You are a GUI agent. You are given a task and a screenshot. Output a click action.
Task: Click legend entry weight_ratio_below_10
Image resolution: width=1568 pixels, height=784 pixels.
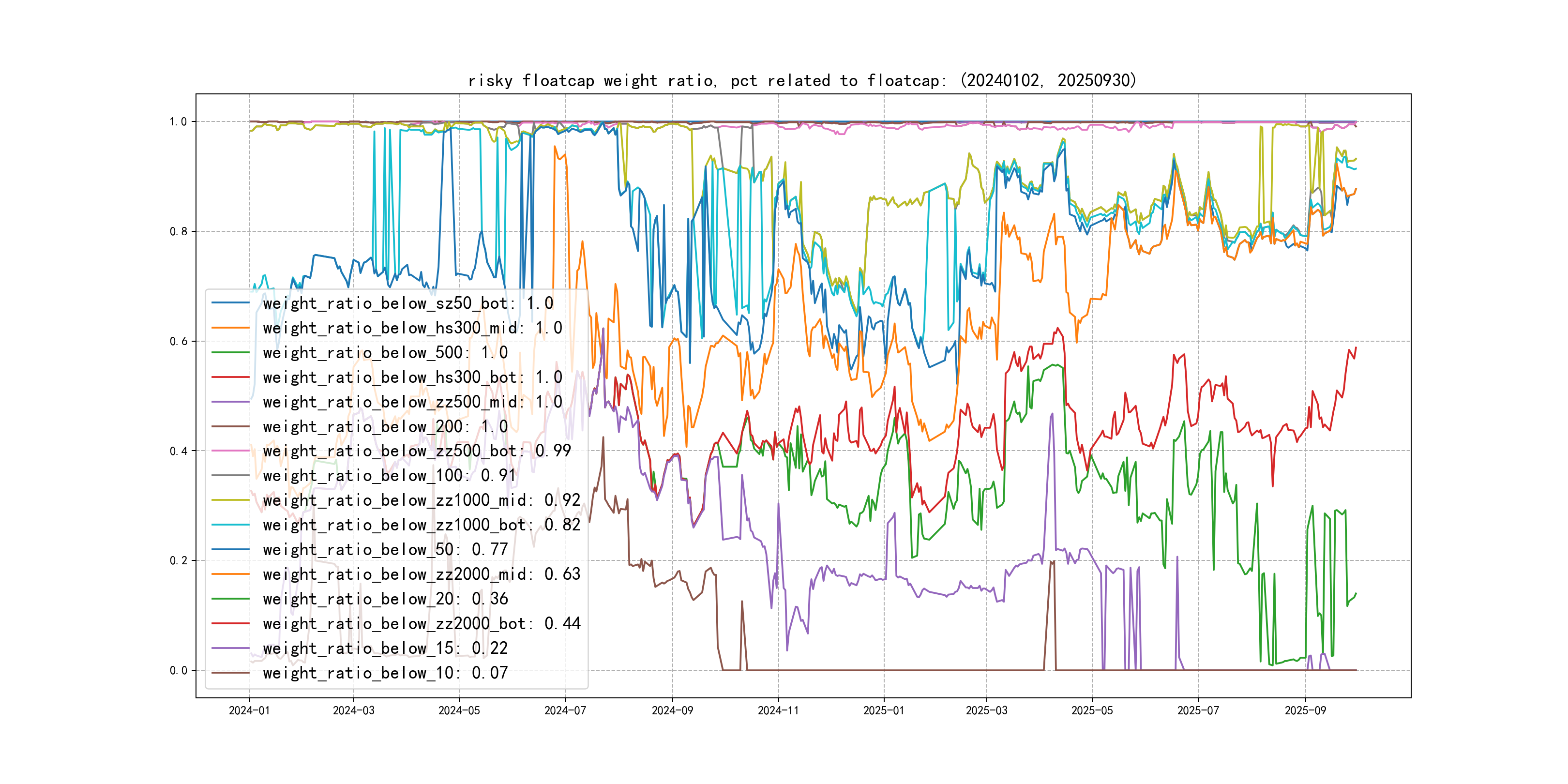(x=385, y=673)
